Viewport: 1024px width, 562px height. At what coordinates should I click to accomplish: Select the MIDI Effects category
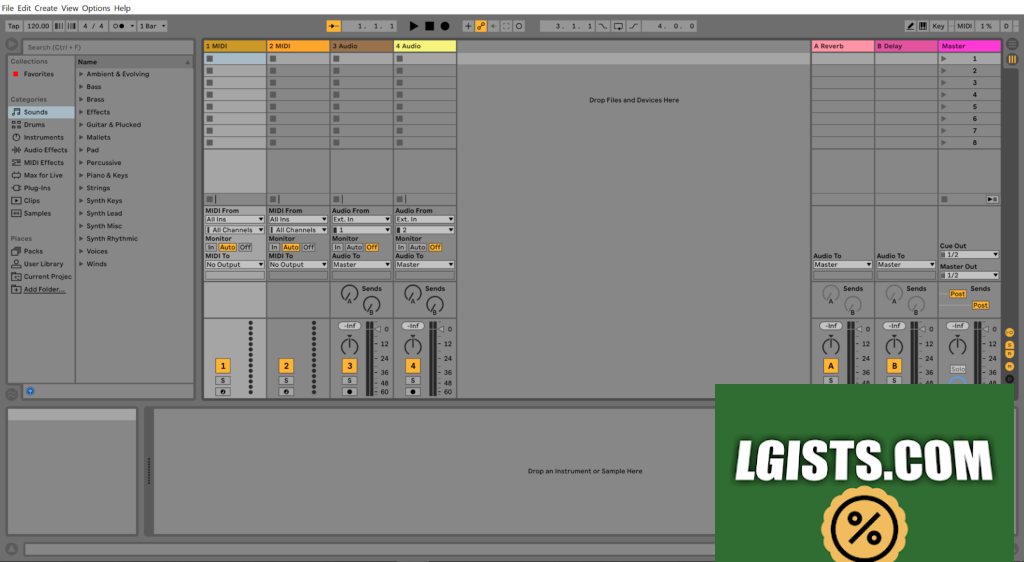[x=42, y=163]
